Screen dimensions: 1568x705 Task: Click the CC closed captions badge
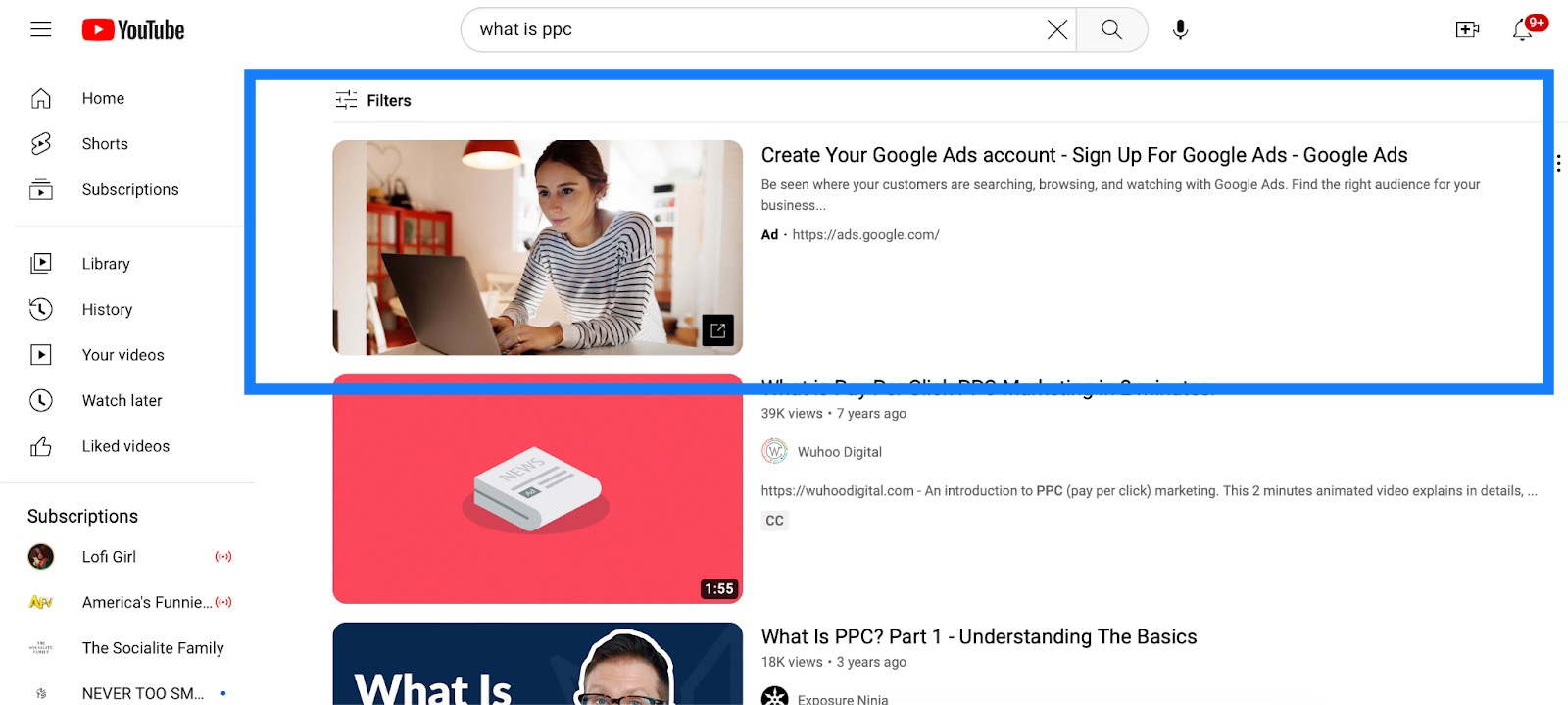point(775,521)
